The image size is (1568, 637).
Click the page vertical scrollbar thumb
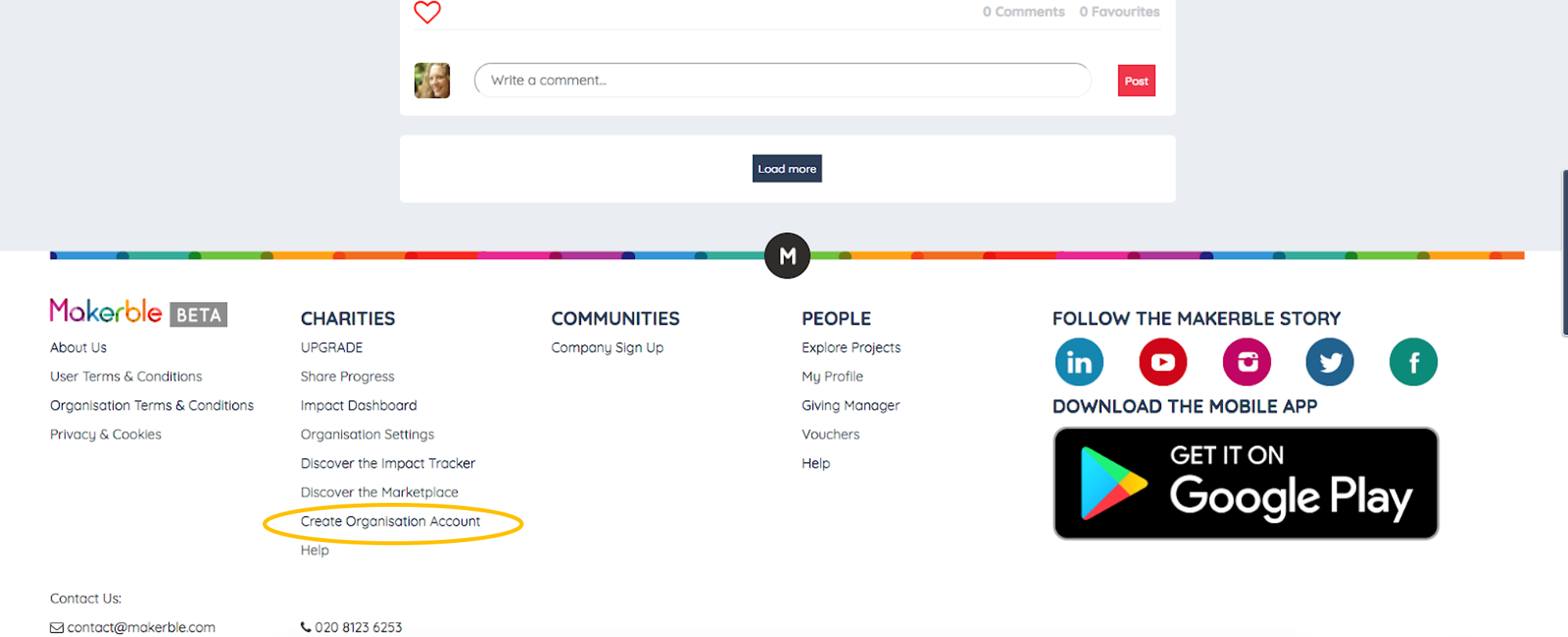[1565, 253]
